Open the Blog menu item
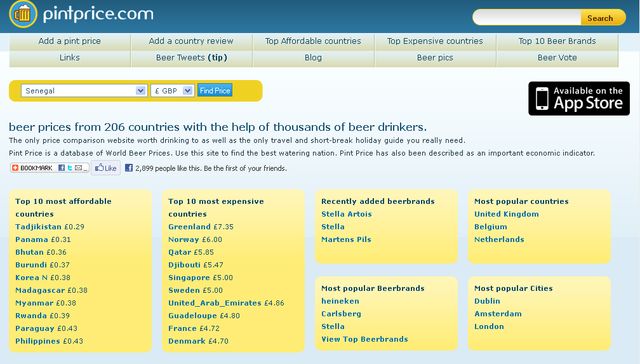640x364 pixels. click(313, 58)
